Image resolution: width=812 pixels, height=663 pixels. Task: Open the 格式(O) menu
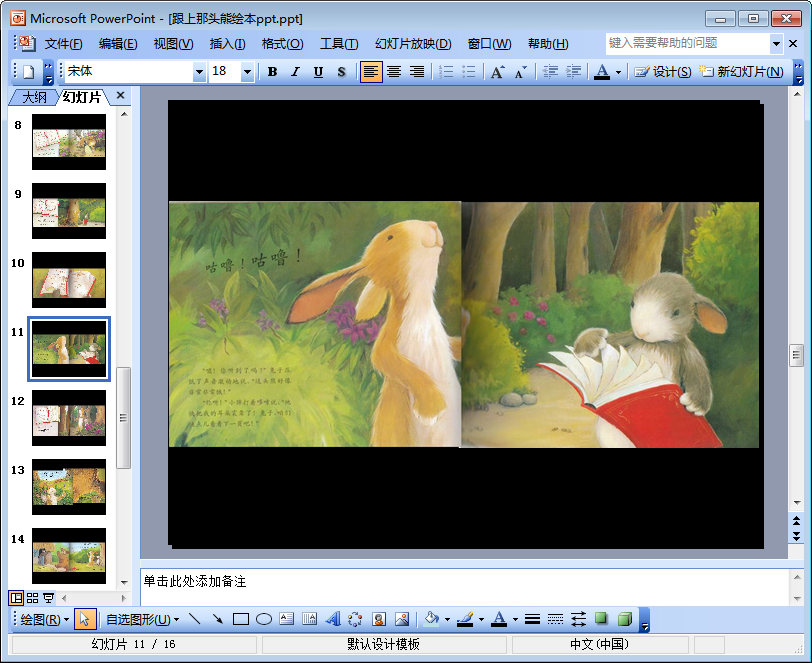click(282, 44)
